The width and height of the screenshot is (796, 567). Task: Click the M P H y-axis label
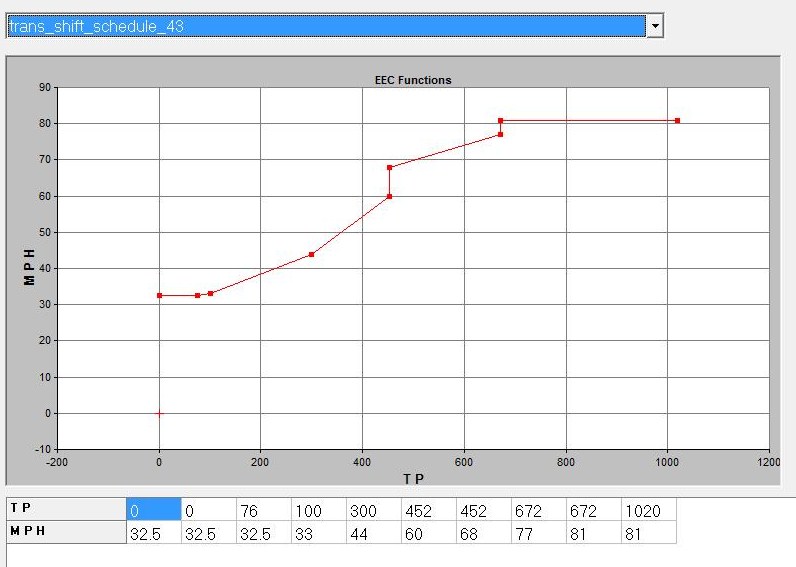pos(29,267)
